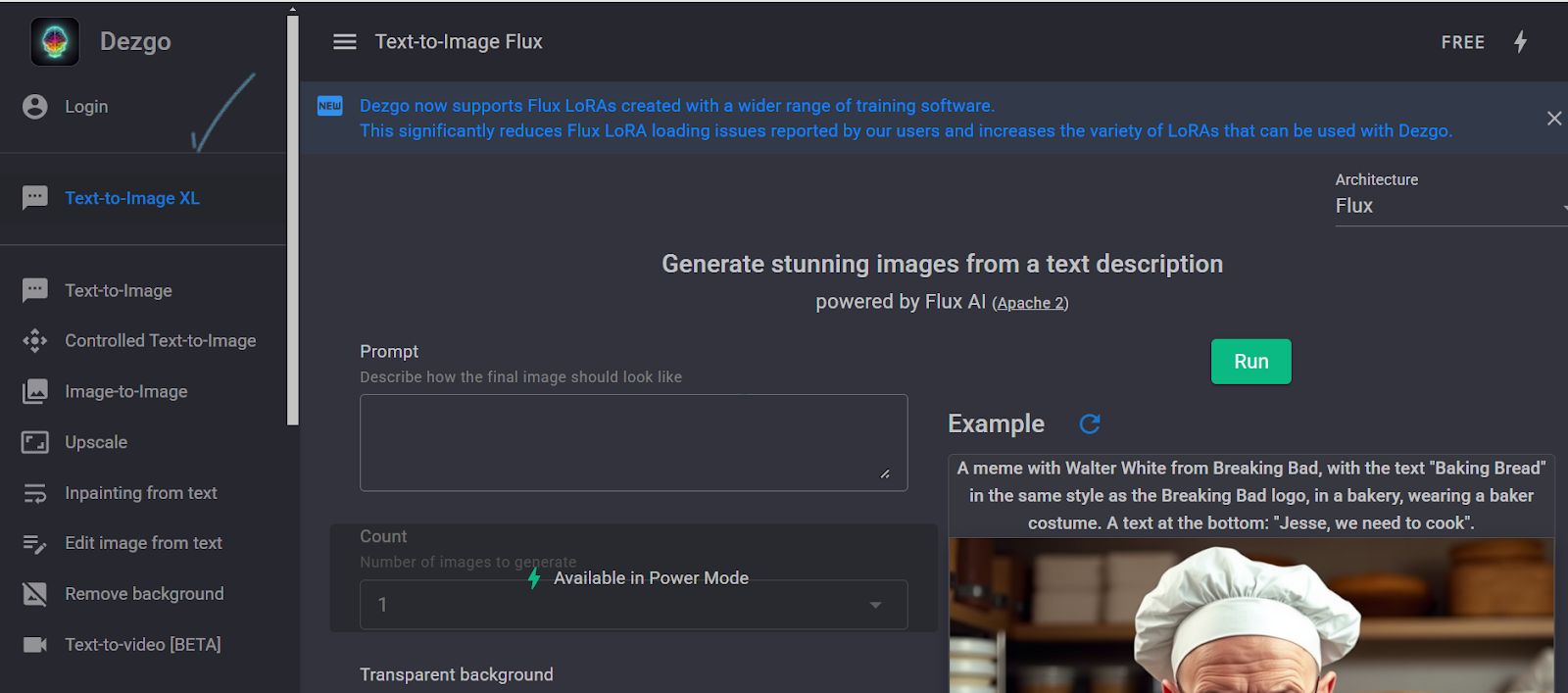Click the chef example image

pyautogui.click(x=1250, y=616)
